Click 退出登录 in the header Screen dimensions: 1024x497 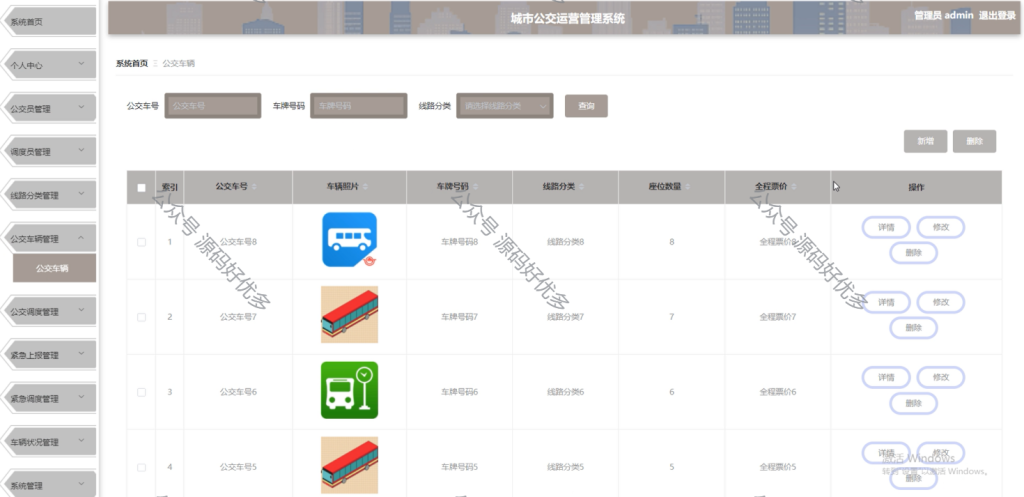coord(997,16)
